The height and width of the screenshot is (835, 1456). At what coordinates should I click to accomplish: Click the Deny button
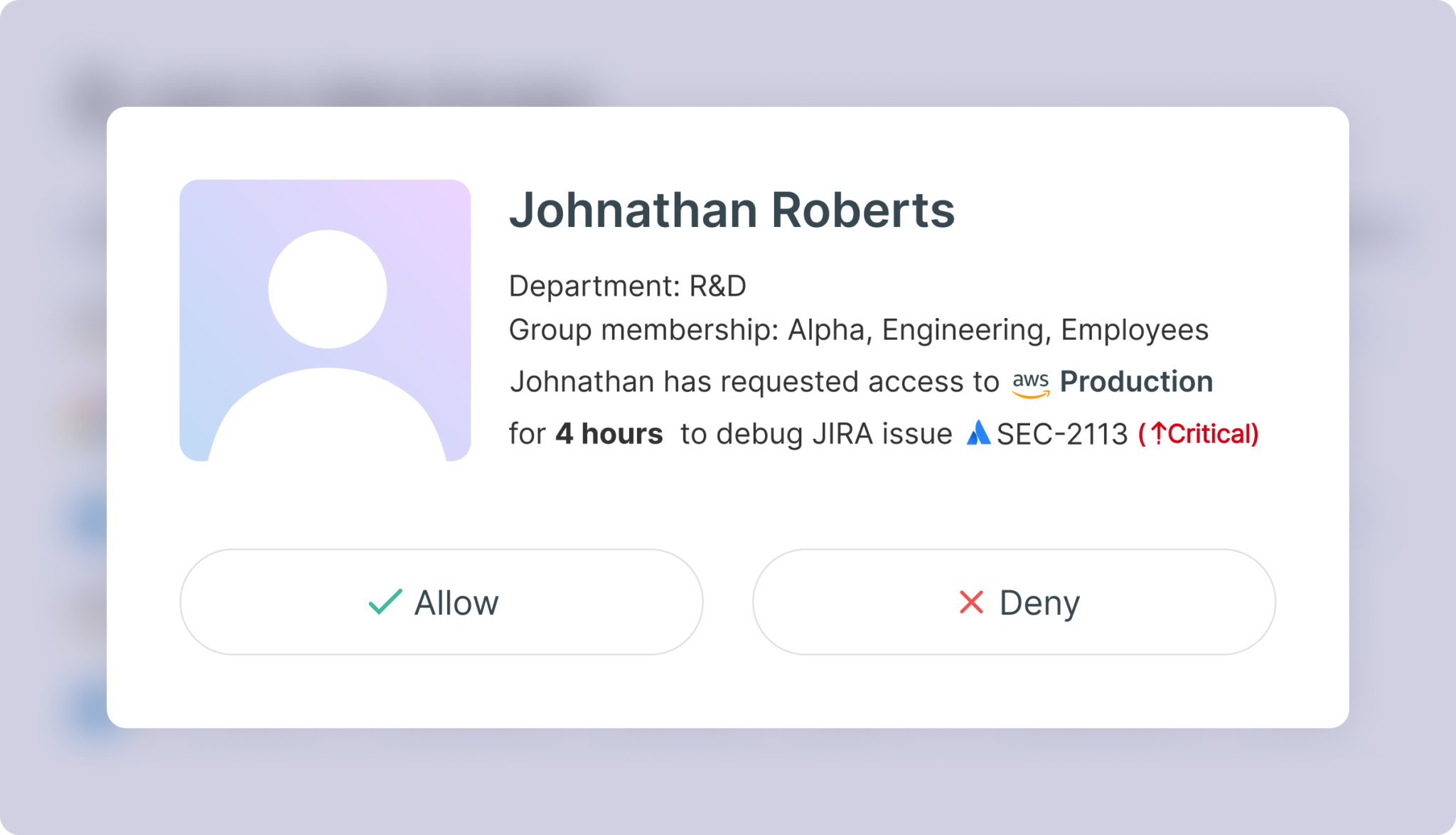1014,602
